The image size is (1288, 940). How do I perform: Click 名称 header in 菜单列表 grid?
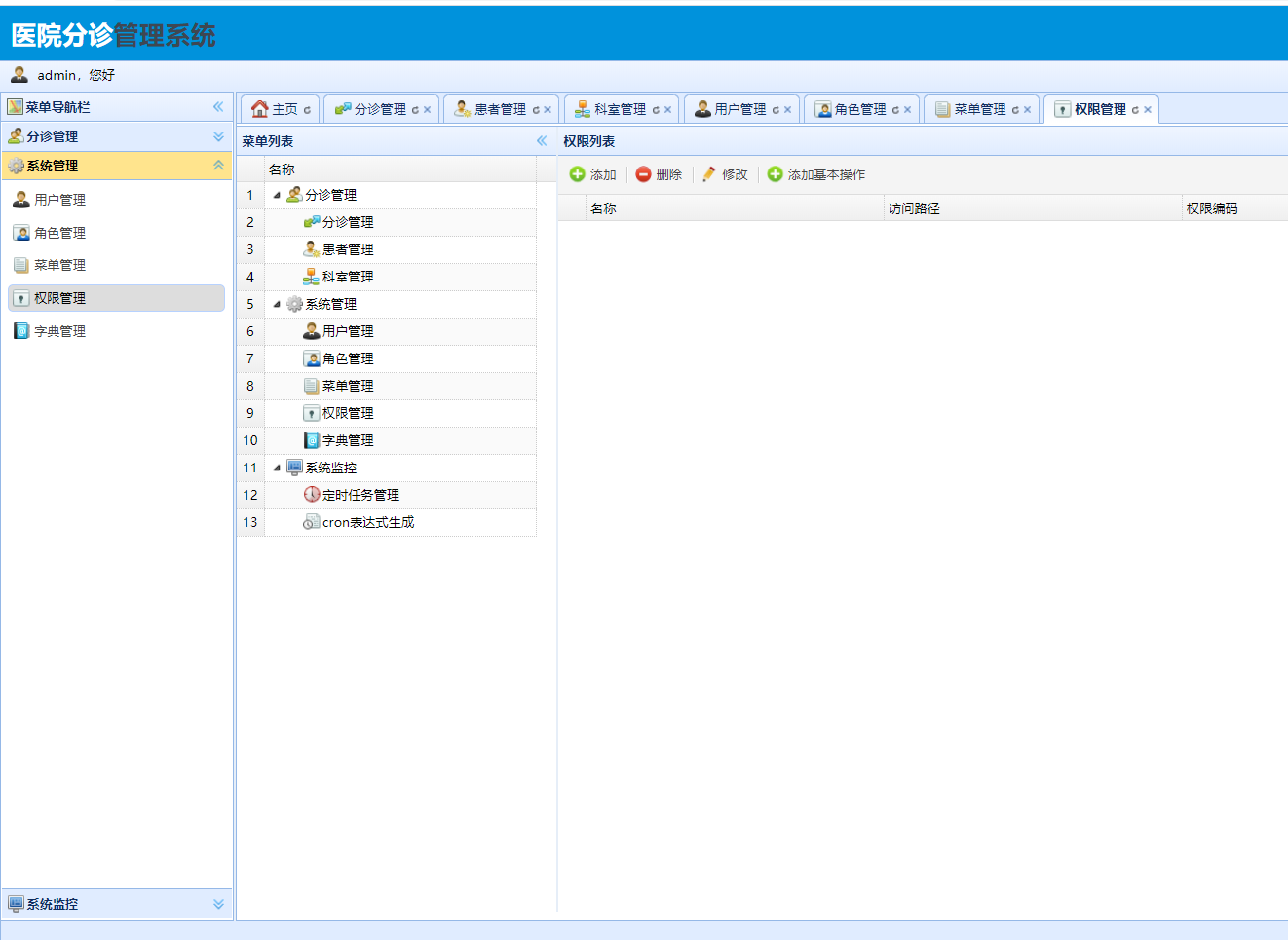pyautogui.click(x=399, y=169)
